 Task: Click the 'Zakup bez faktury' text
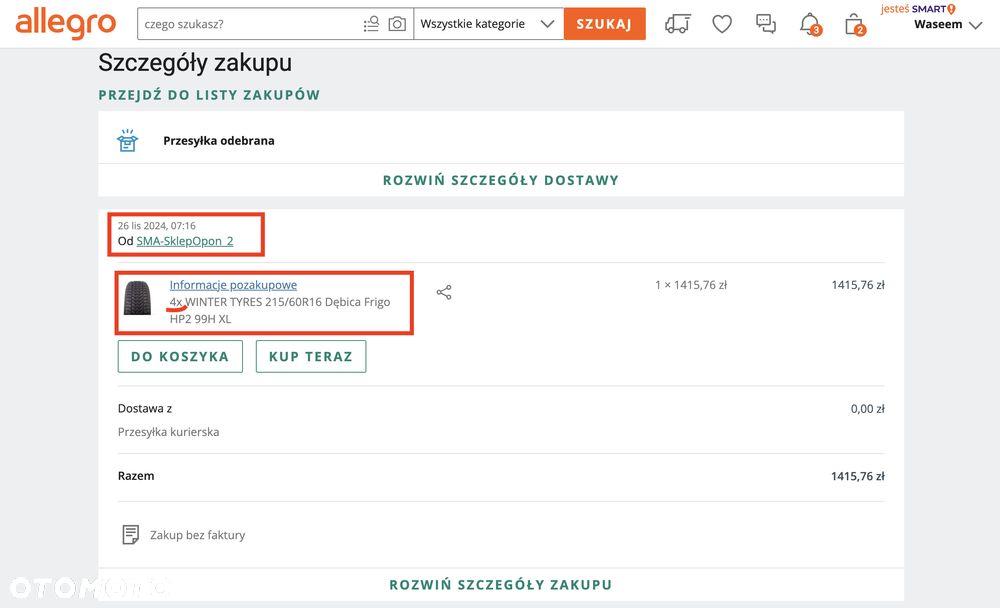coord(198,535)
